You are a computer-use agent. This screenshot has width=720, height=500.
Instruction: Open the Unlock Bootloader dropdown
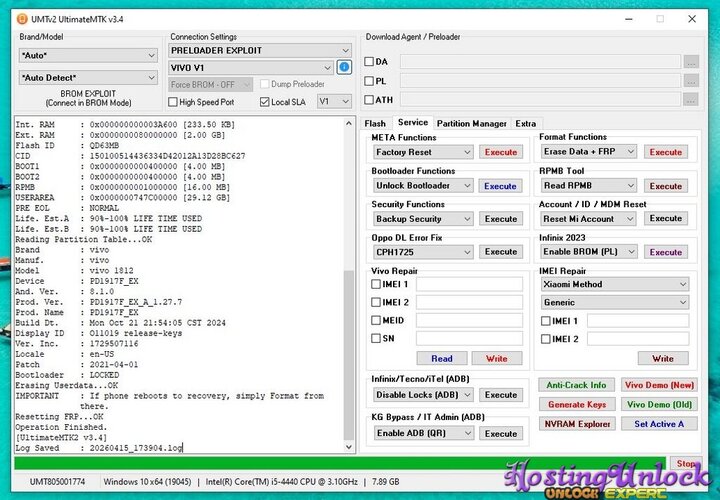click(423, 185)
